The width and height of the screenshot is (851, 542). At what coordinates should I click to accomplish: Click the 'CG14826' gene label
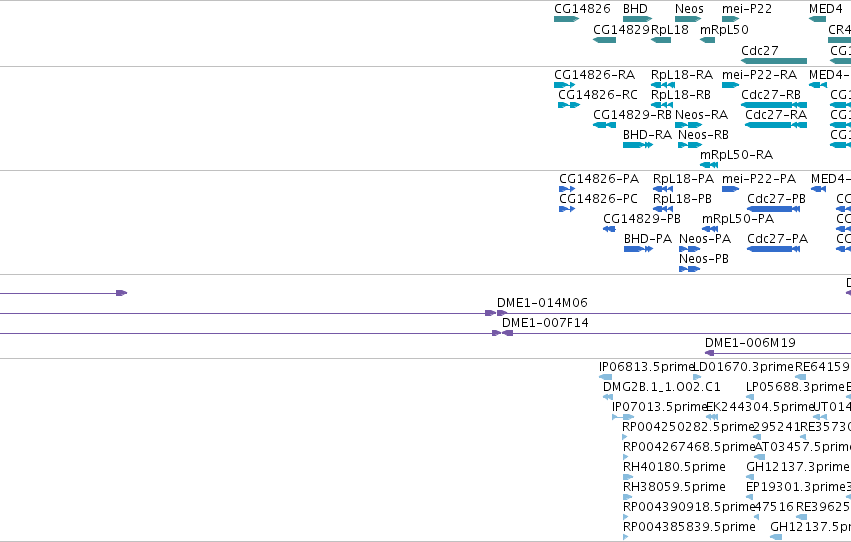pos(582,9)
